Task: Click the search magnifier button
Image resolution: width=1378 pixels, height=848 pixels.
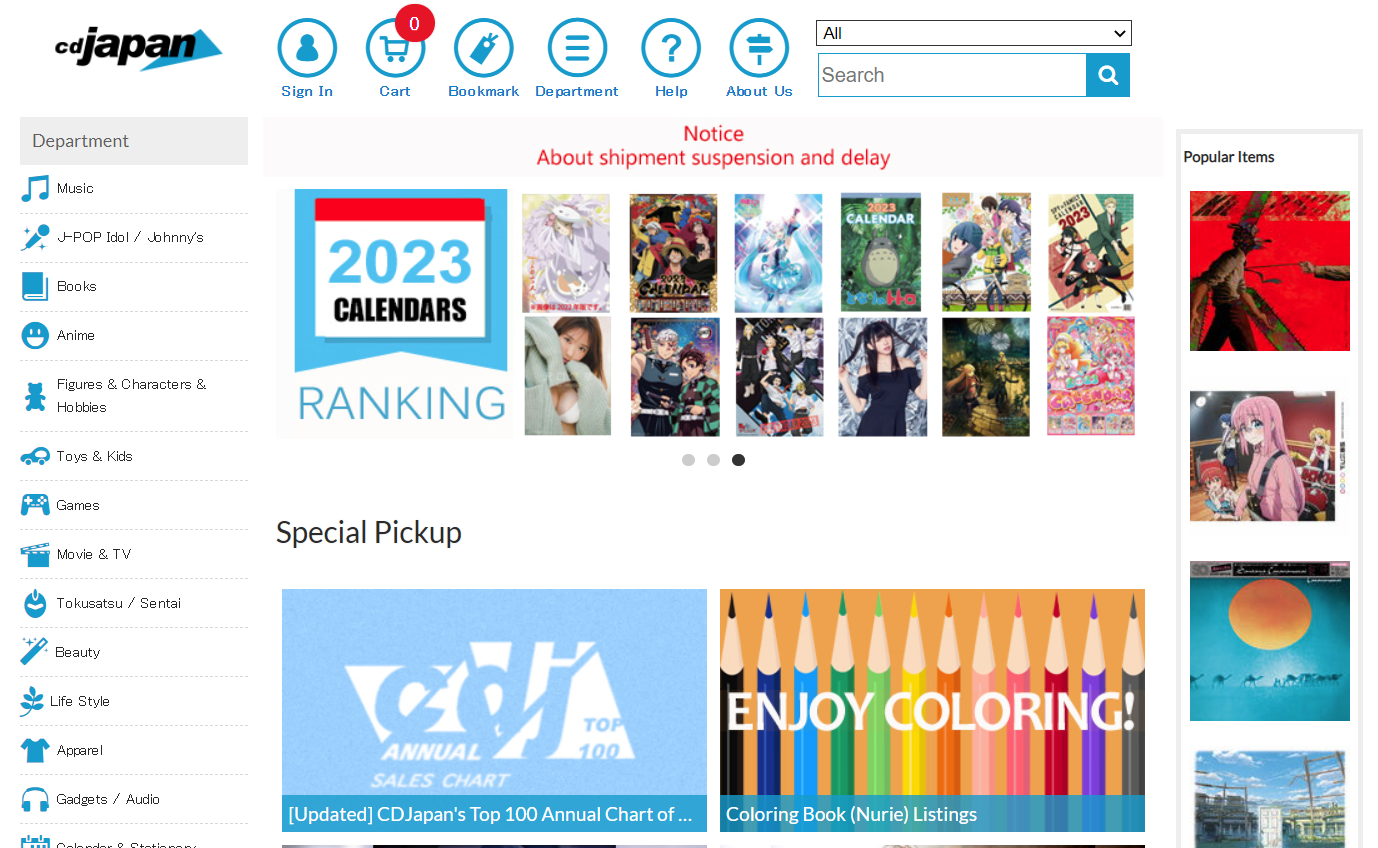Action: (1108, 75)
